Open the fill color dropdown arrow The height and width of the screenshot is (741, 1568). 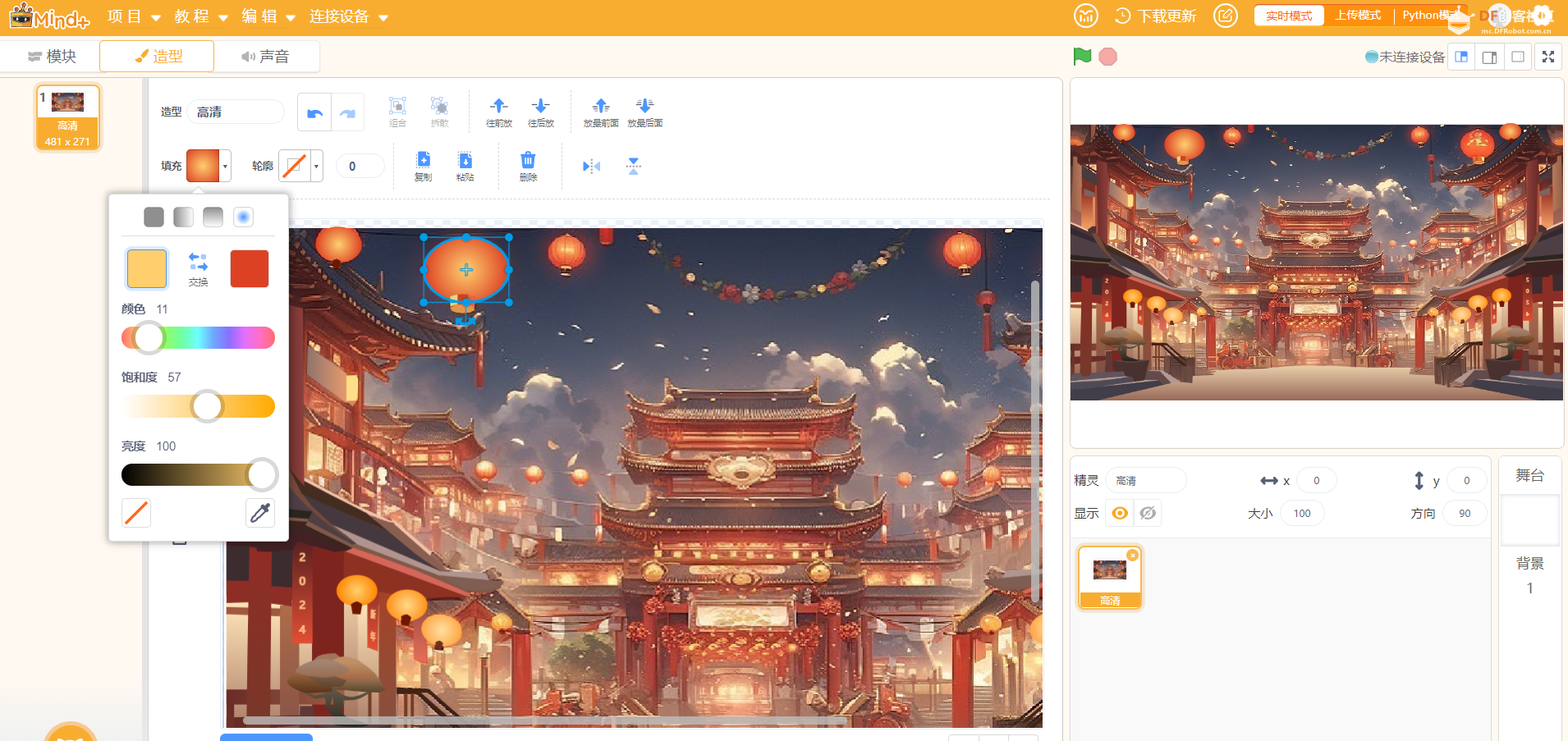click(225, 166)
